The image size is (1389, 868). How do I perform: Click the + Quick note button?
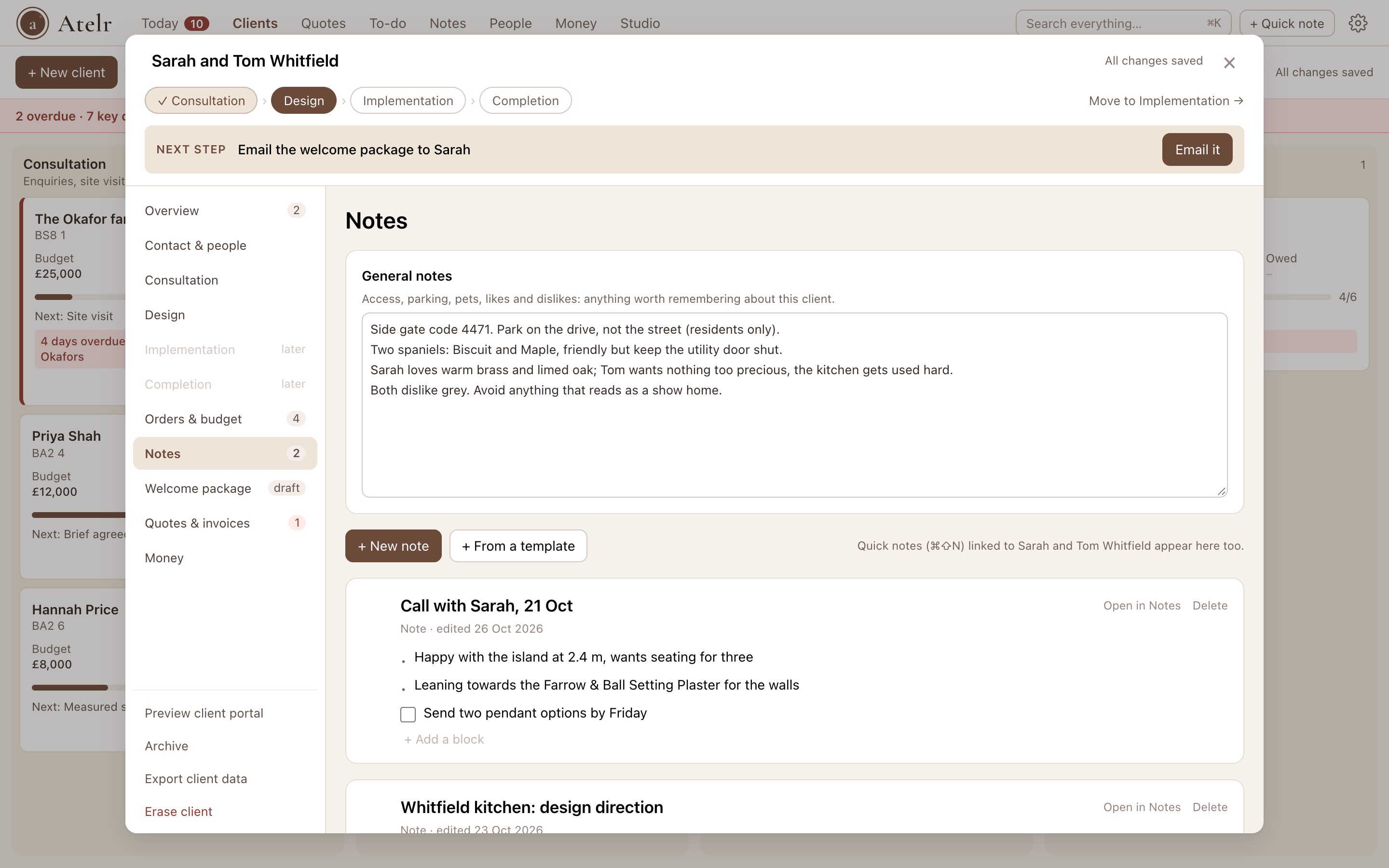click(x=1286, y=24)
